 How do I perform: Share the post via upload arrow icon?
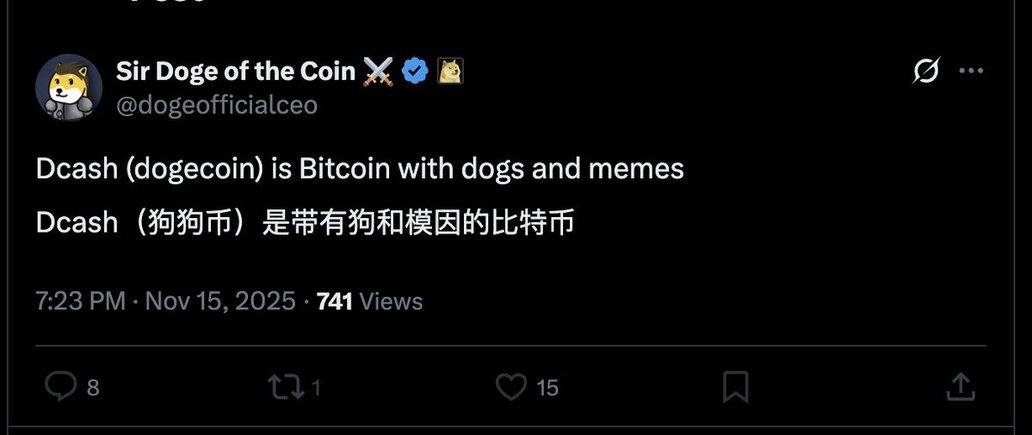[x=960, y=387]
